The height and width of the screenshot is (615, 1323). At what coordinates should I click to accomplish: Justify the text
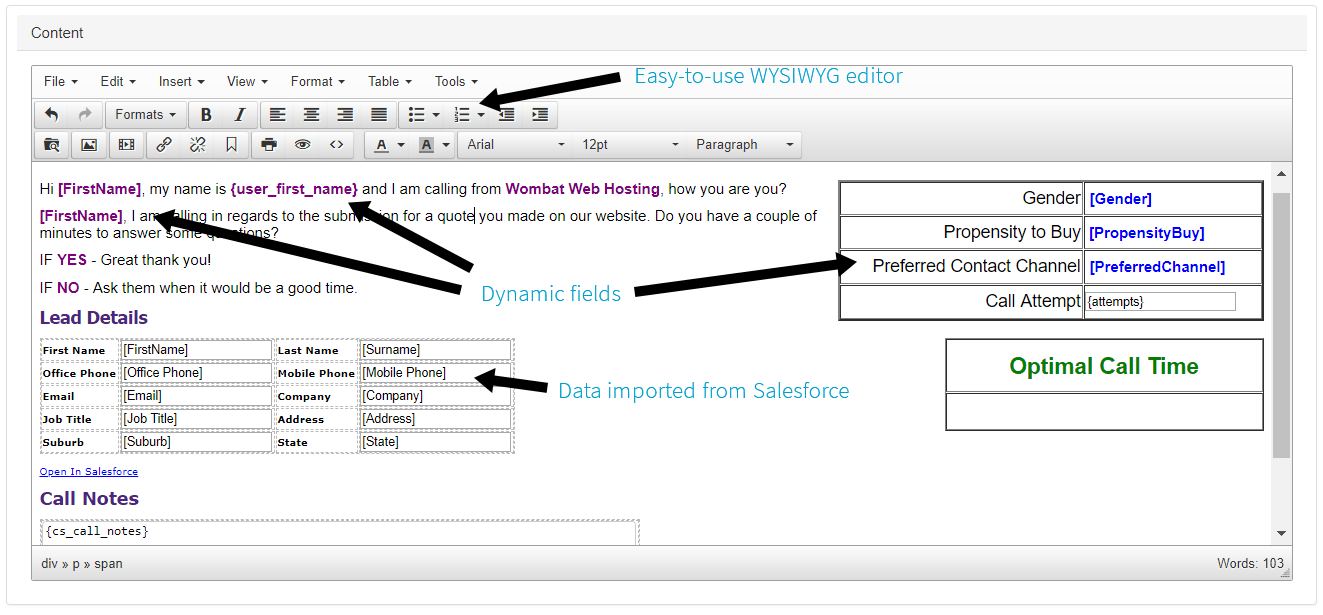pyautogui.click(x=379, y=115)
